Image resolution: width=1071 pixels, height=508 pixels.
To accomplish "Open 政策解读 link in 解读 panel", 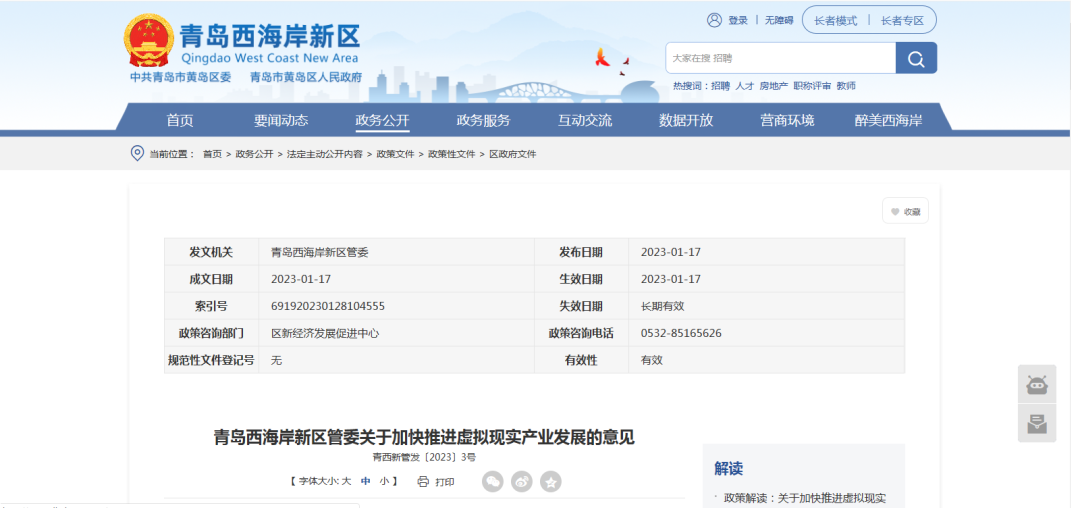I will pos(805,498).
